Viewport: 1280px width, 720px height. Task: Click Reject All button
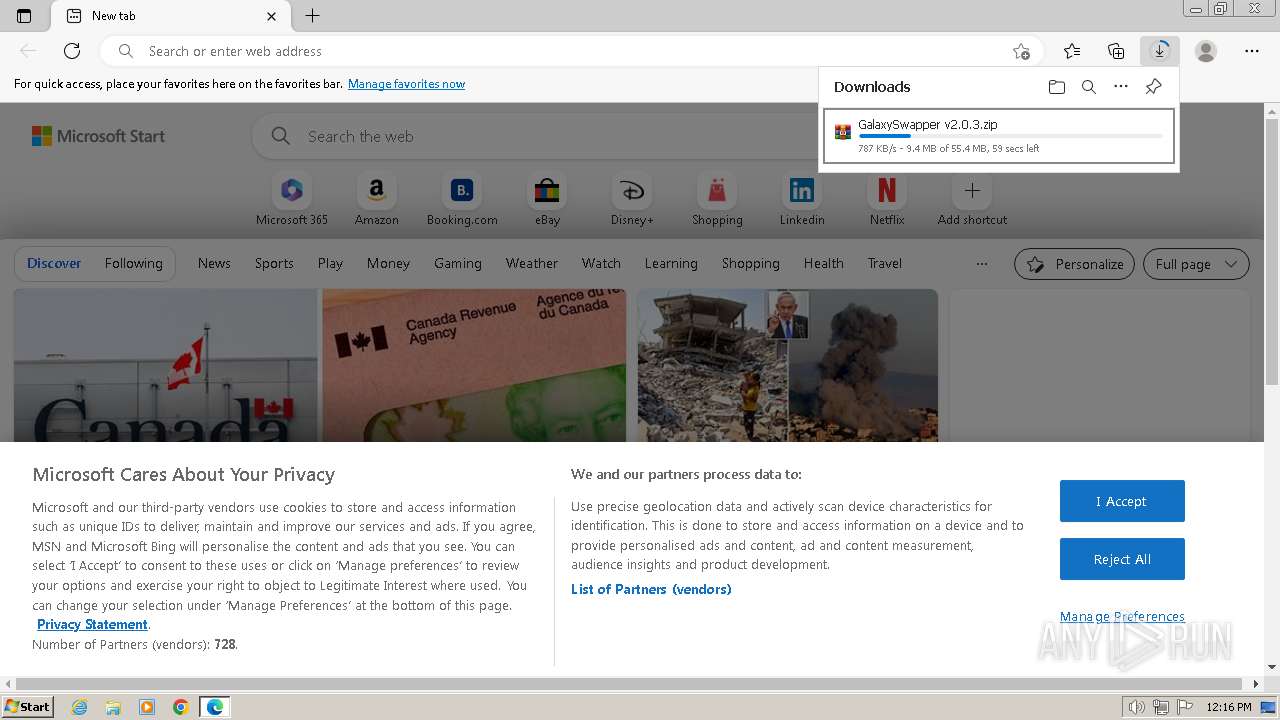[1122, 559]
